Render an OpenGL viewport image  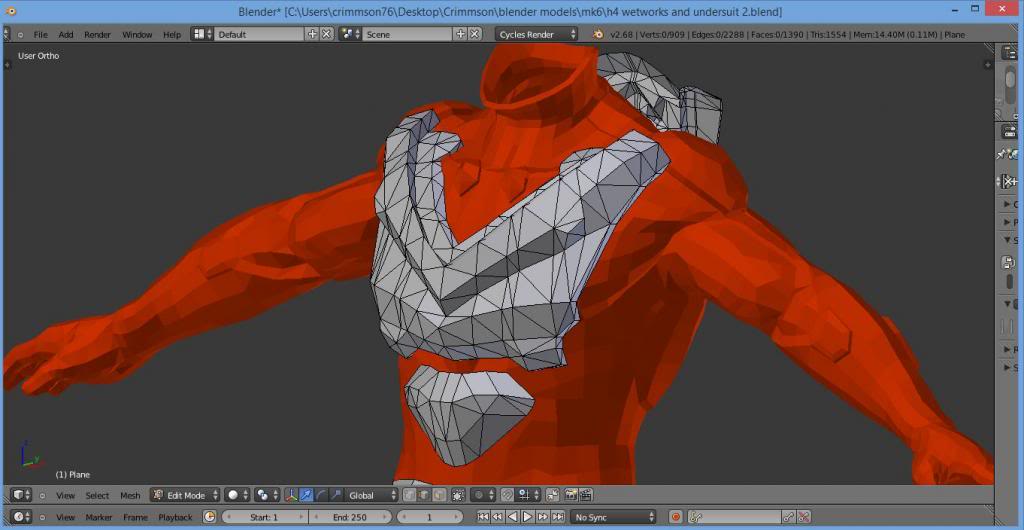coord(570,495)
